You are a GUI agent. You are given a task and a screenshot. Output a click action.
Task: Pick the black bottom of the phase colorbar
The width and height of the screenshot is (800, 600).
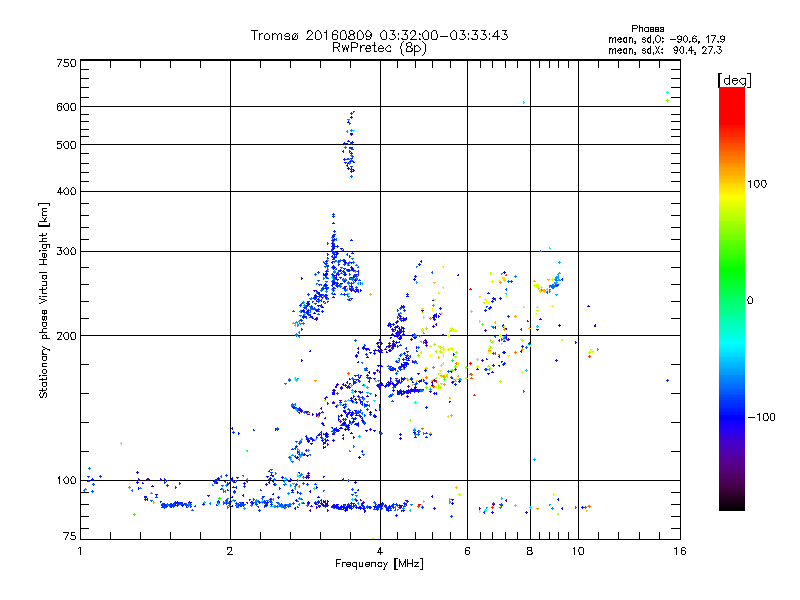coord(732,504)
